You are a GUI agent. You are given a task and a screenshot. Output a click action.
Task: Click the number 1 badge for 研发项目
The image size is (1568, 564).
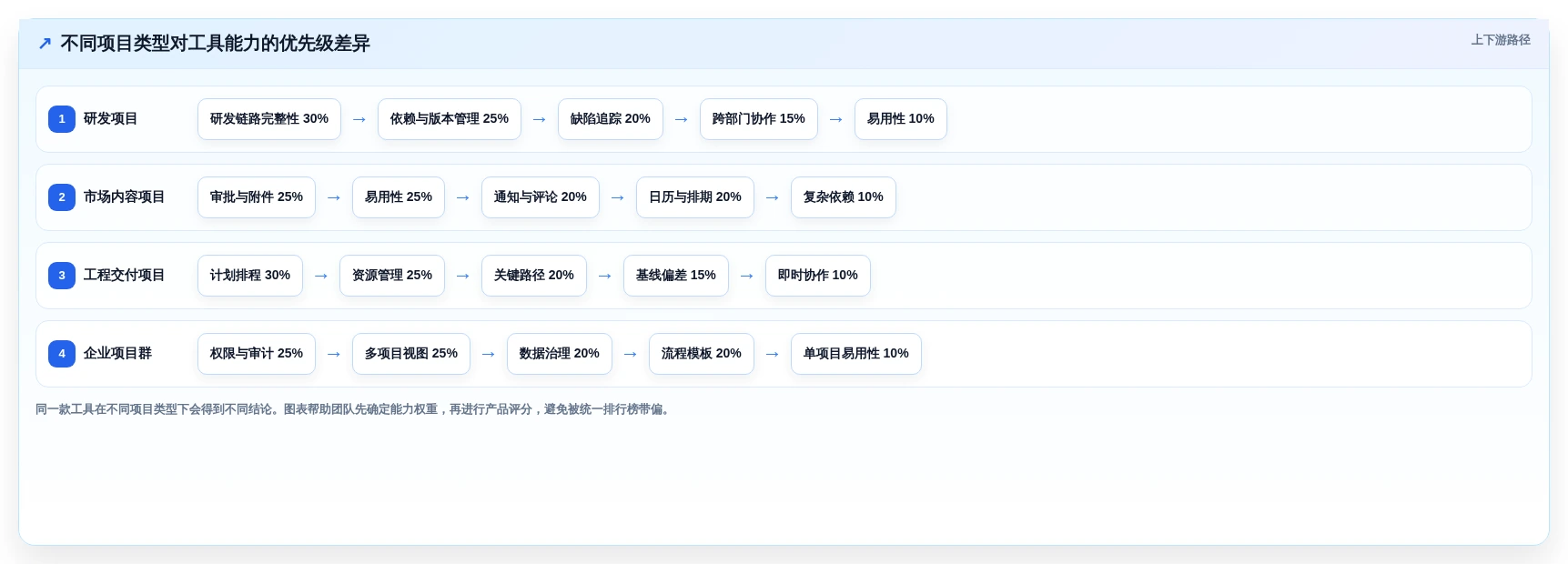pos(62,119)
